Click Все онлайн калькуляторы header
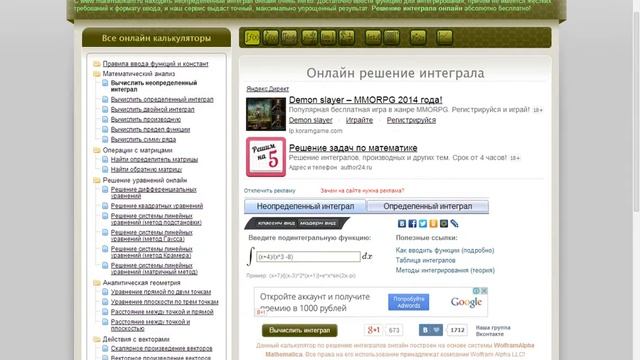The height and width of the screenshot is (360, 640). point(156,38)
